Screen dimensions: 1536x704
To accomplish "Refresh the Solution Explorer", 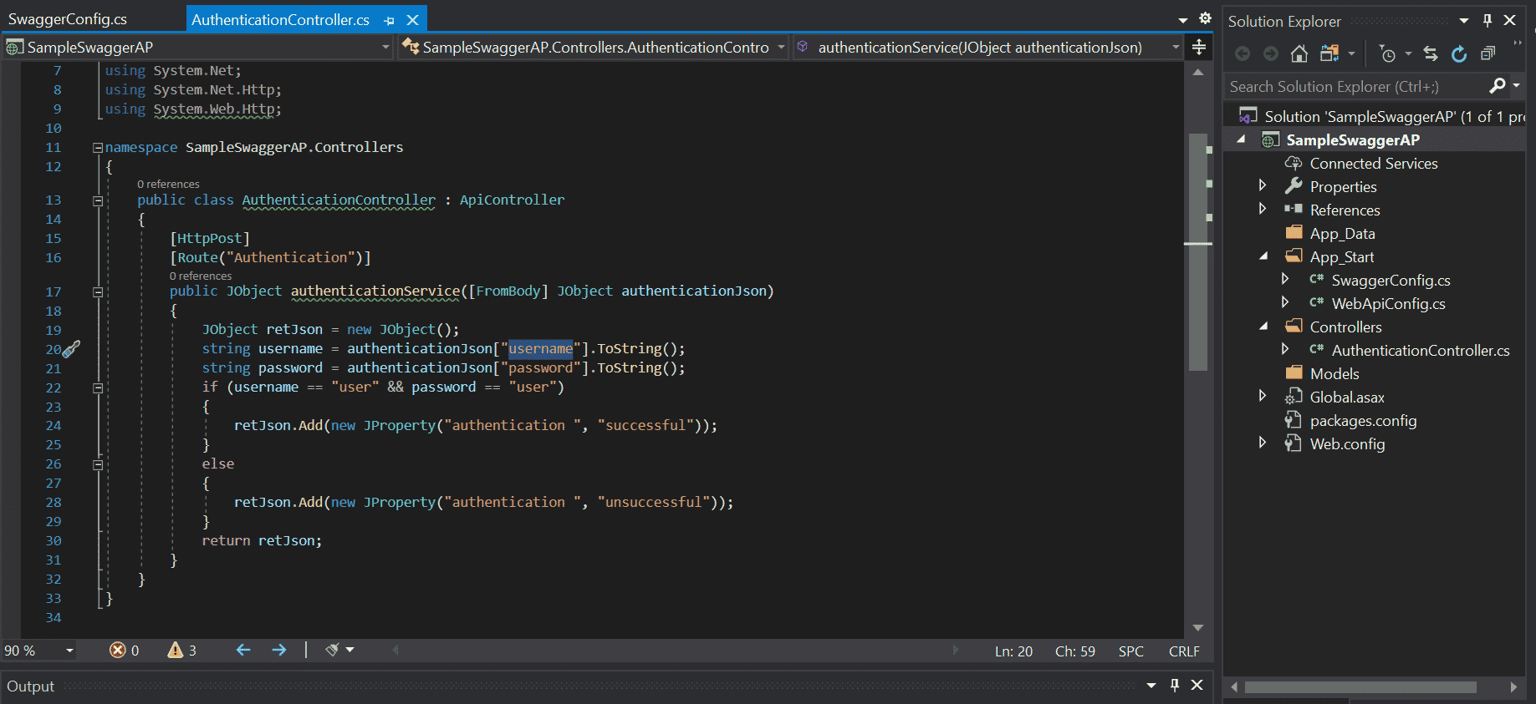I will [1460, 54].
